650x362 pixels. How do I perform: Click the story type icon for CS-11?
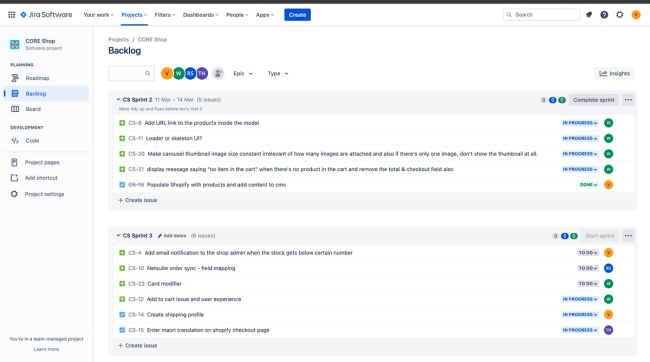pyautogui.click(x=122, y=138)
